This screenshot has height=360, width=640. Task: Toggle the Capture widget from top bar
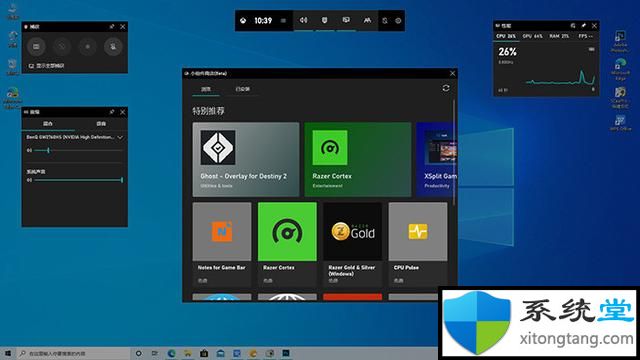[x=324, y=20]
